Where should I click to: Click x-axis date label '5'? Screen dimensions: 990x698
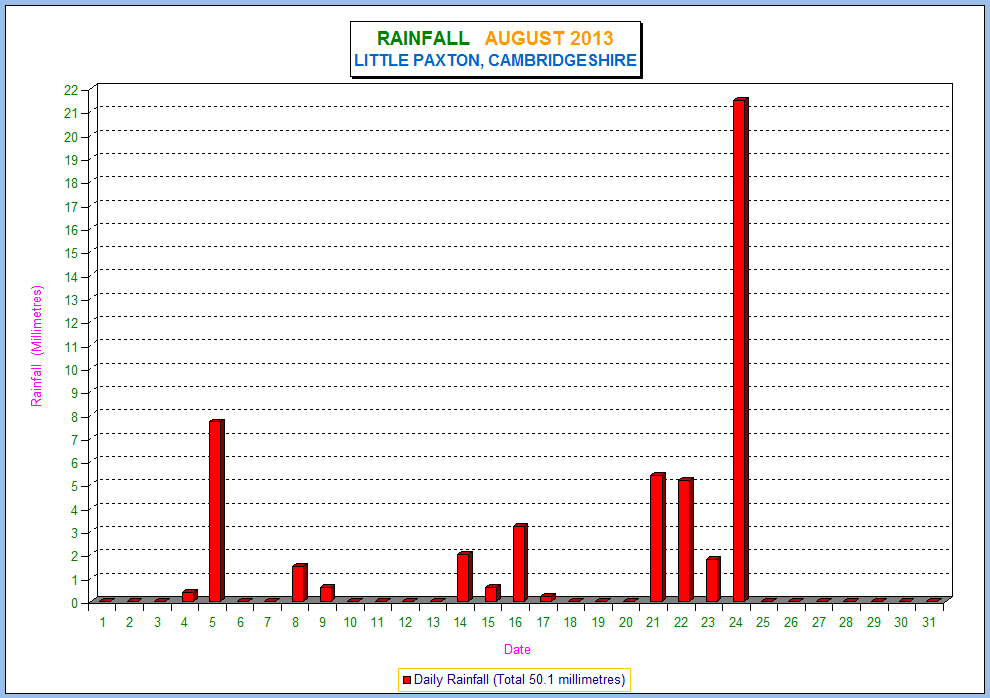pos(212,622)
